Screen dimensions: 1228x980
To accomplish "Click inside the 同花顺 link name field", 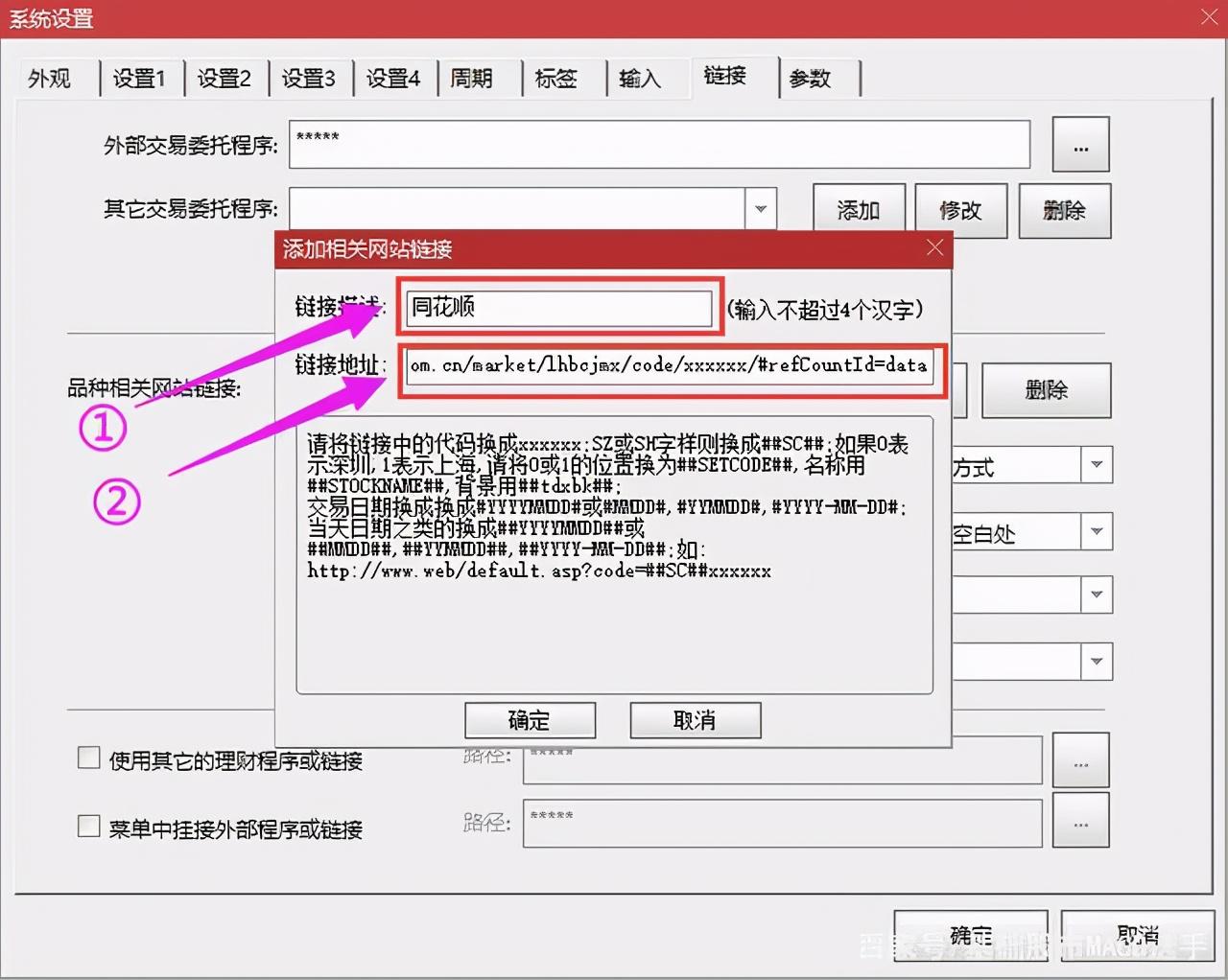I will point(556,309).
